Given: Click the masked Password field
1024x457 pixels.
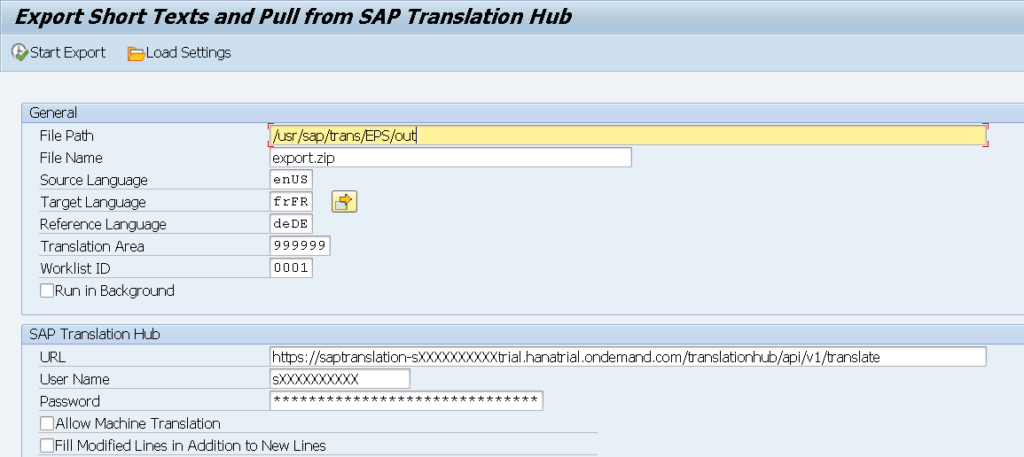Looking at the screenshot, I should [406, 401].
